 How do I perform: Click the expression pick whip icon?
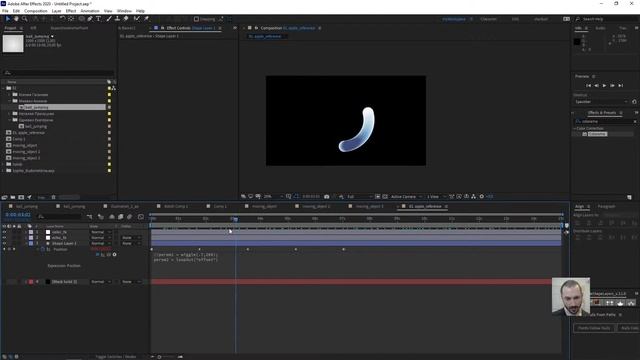(109, 255)
